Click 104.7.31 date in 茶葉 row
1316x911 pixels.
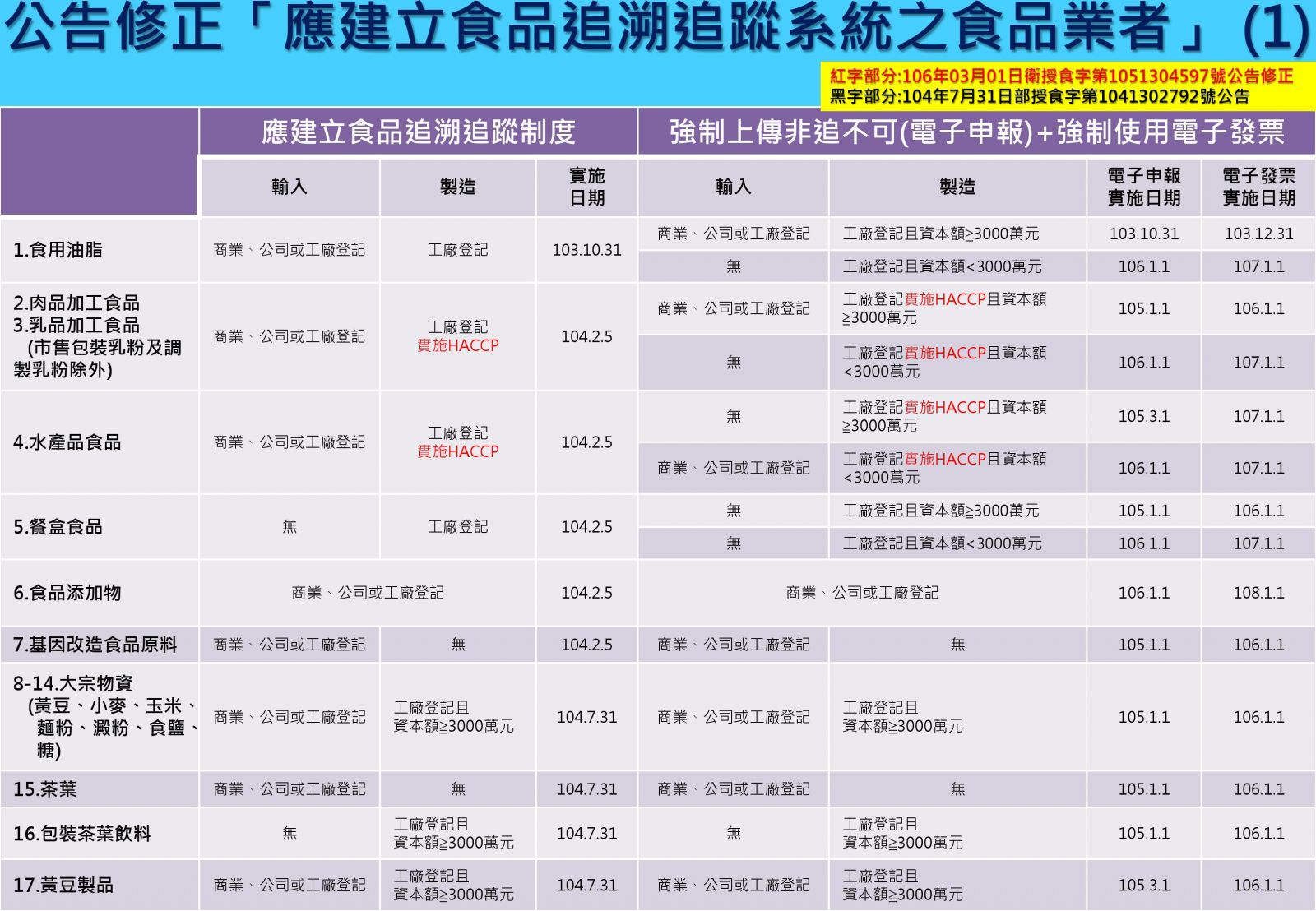pyautogui.click(x=586, y=789)
